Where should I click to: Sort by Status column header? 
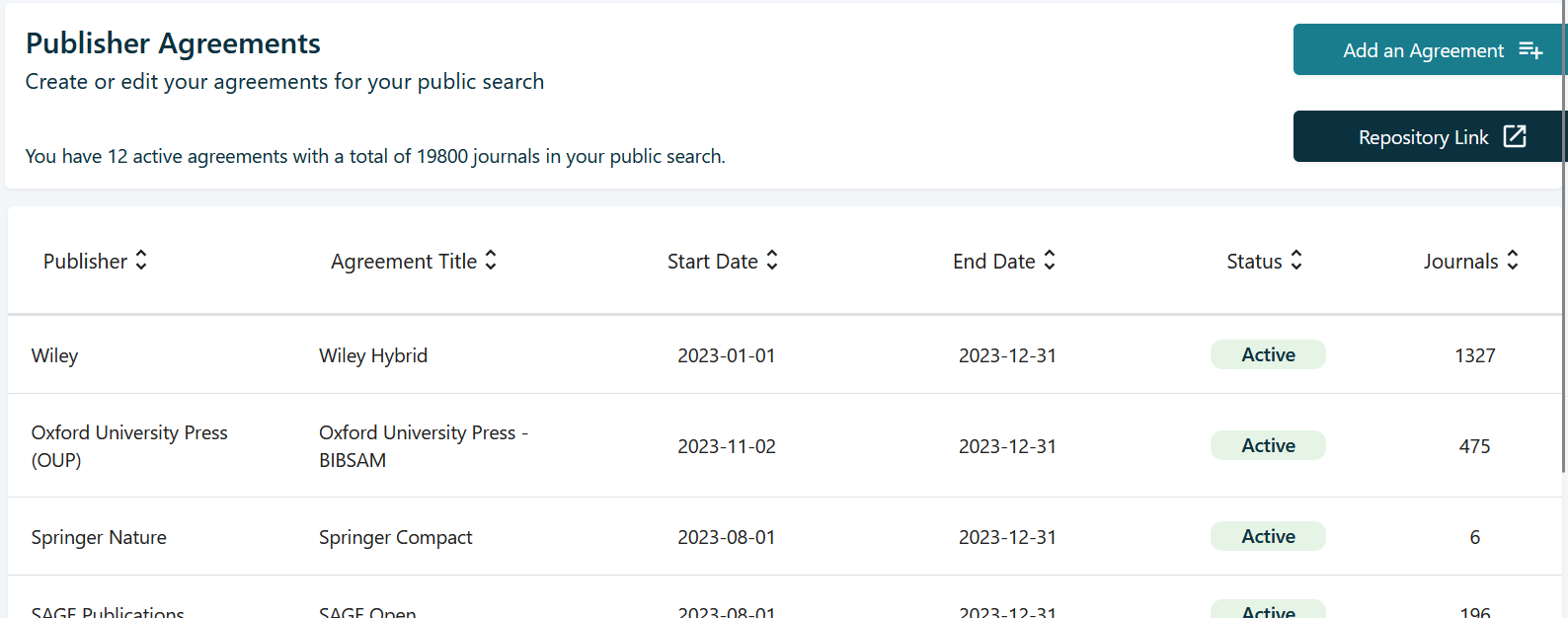(1265, 261)
